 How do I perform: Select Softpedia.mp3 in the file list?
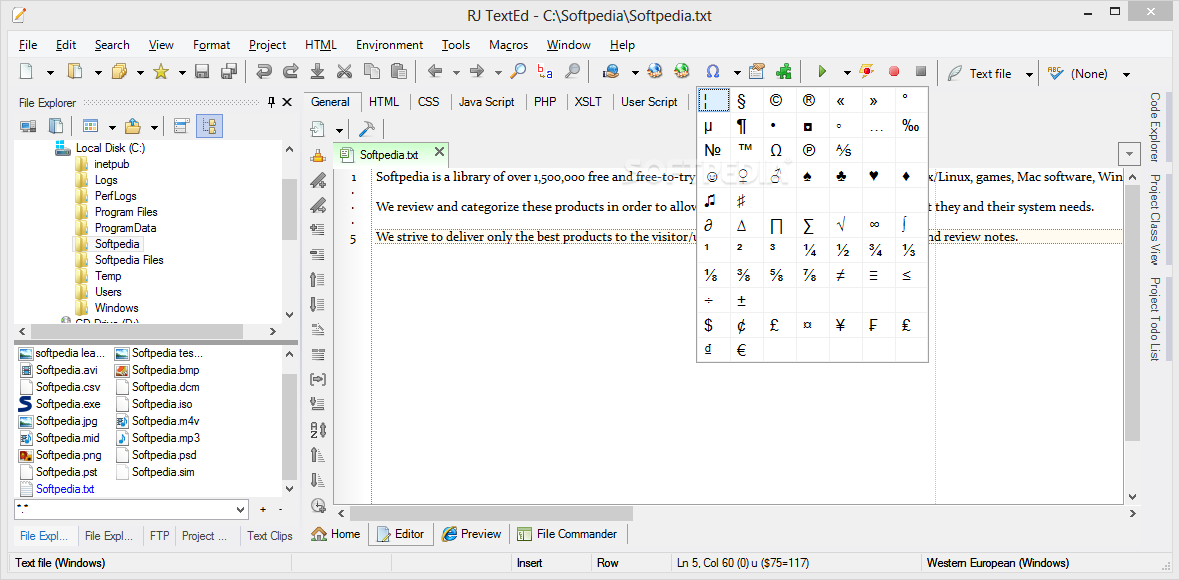[x=166, y=438]
